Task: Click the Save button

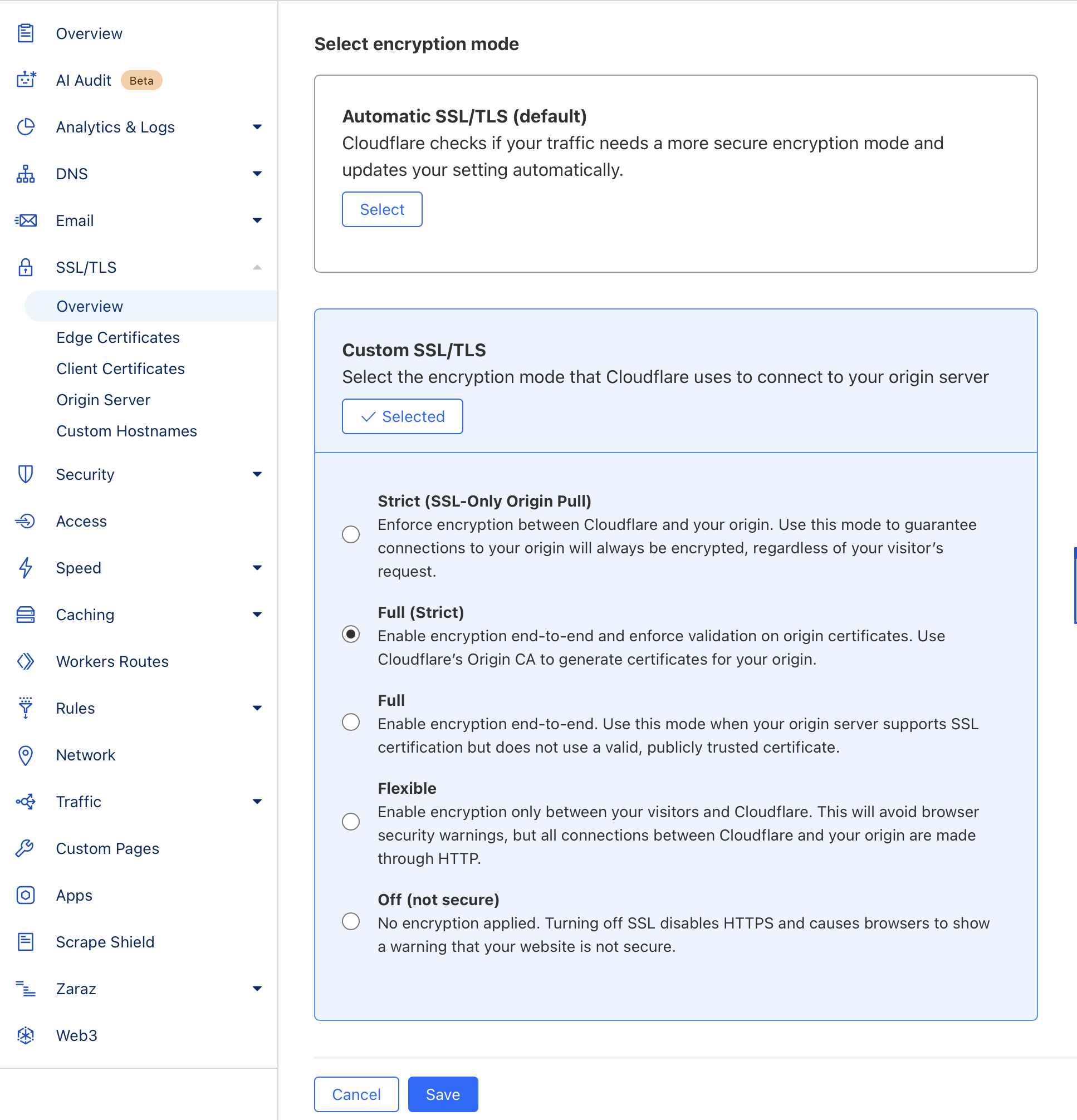Action: [443, 1094]
